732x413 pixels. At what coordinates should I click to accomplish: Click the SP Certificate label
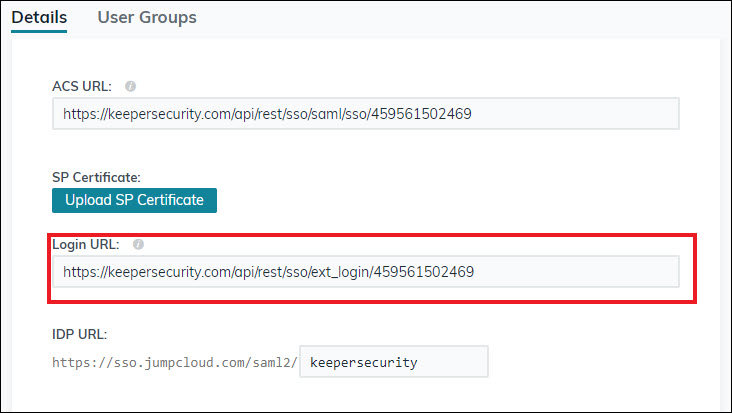pyautogui.click(x=96, y=177)
